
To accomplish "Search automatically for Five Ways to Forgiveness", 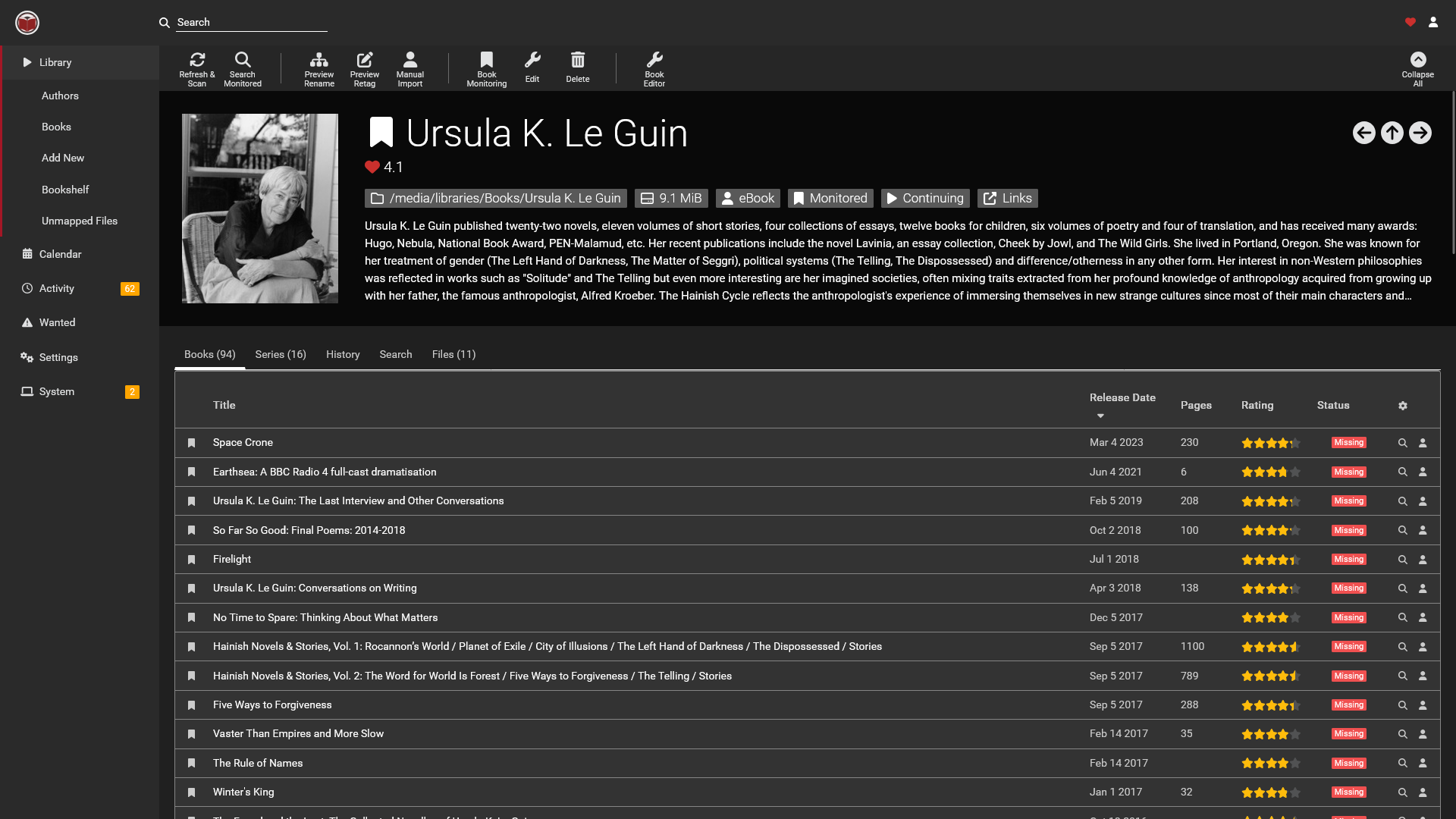I will point(1403,705).
